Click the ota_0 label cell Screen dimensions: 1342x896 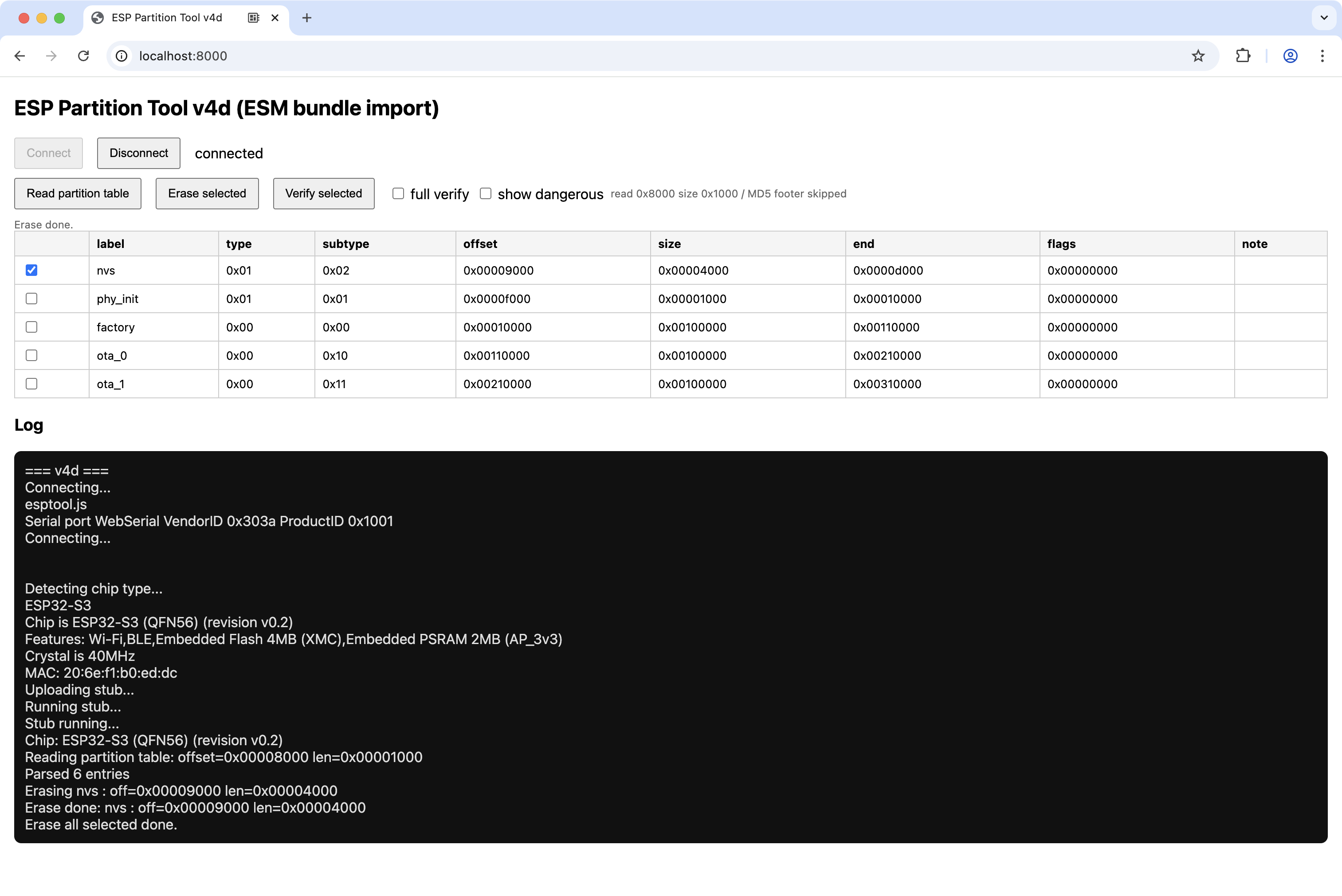154,355
